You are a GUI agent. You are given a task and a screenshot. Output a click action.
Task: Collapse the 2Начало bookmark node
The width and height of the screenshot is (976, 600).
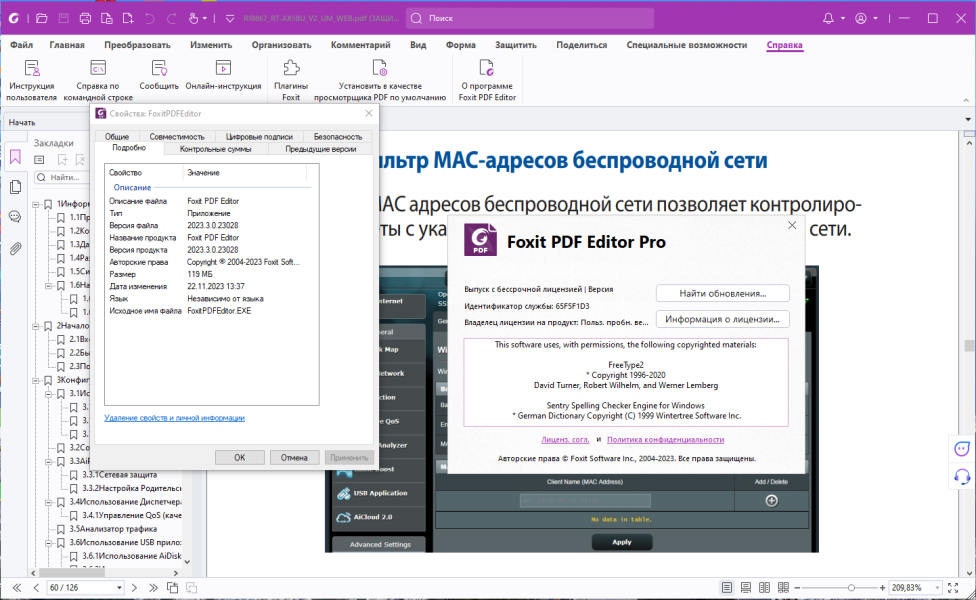[36, 326]
